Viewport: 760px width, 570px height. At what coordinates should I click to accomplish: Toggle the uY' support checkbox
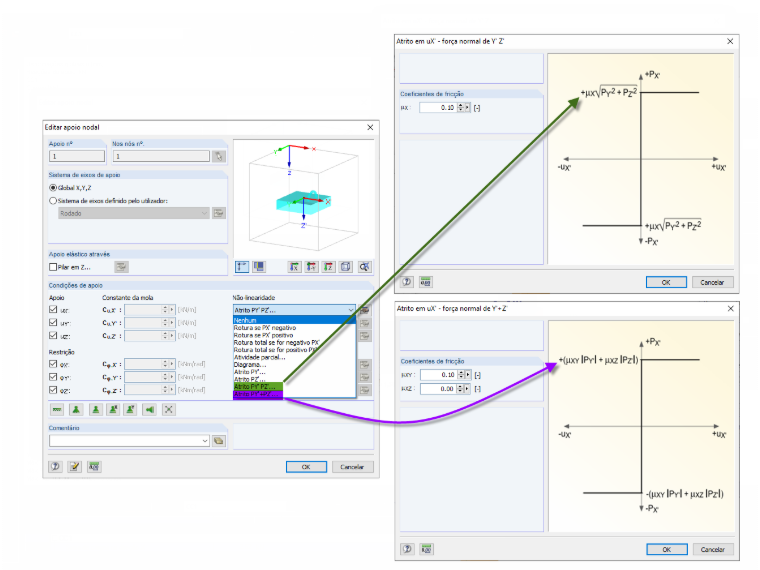pos(53,322)
